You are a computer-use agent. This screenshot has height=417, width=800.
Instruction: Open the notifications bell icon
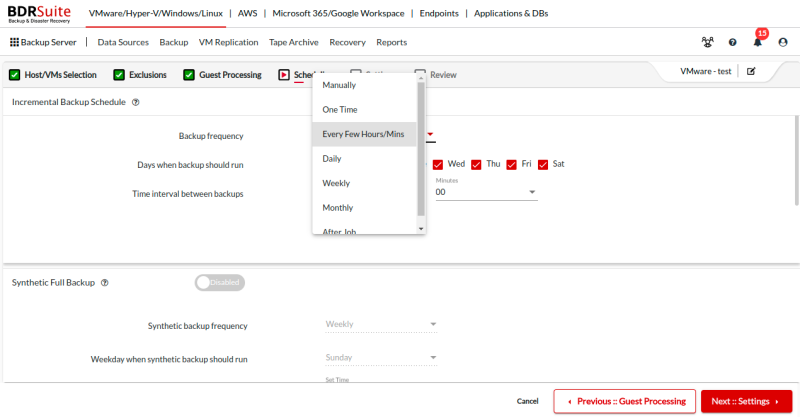click(x=757, y=43)
